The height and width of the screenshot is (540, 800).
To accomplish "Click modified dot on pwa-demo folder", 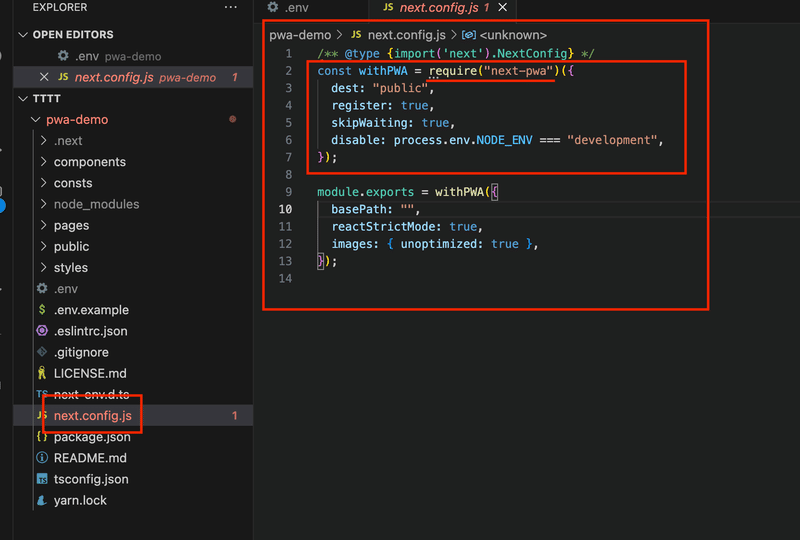I will coord(233,119).
